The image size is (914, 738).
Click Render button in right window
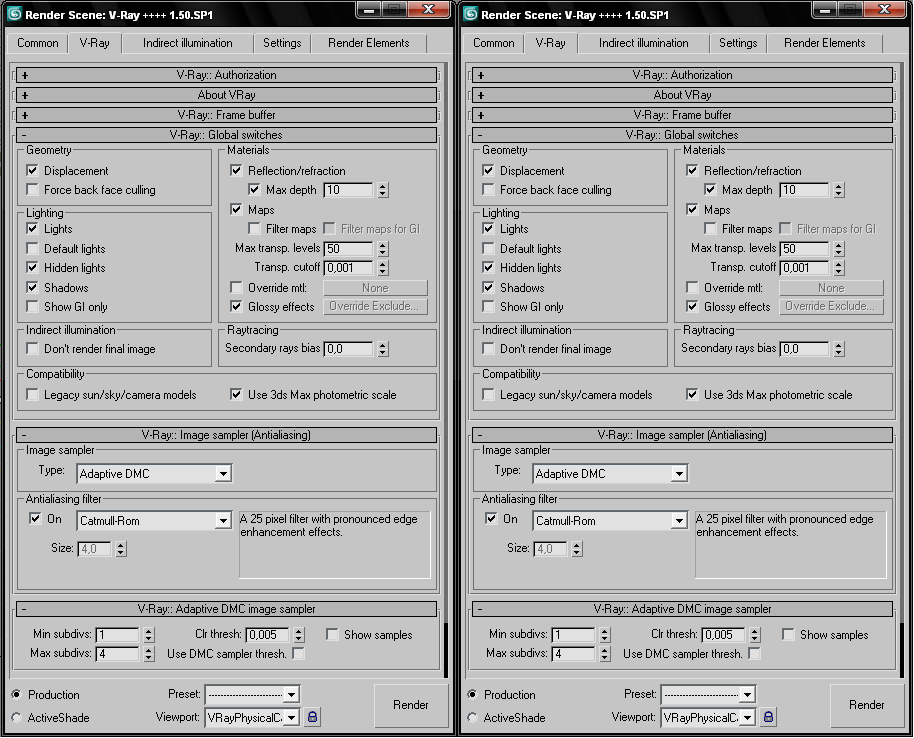click(x=866, y=705)
